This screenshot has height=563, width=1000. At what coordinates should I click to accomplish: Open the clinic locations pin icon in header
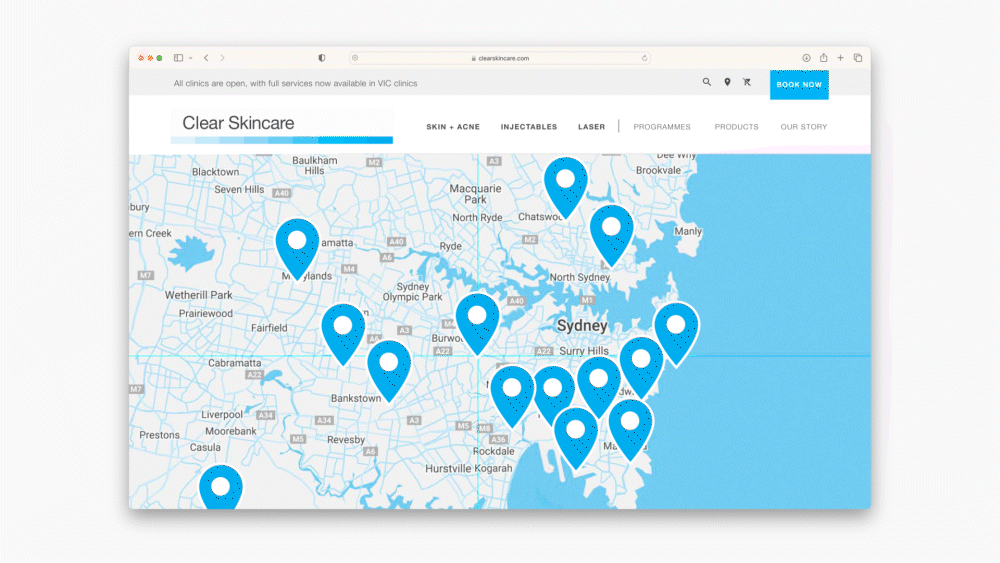point(727,82)
